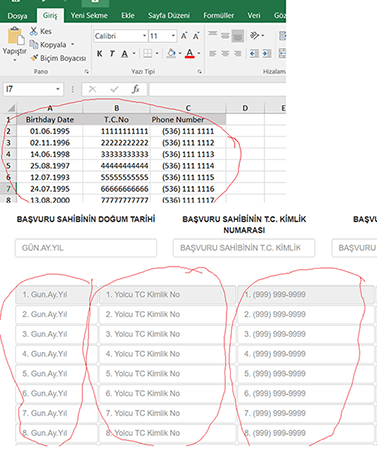Image resolution: width=377 pixels, height=450 pixels.
Task: Toggle underline with the underlined A button
Action: pyautogui.click(x=125, y=54)
